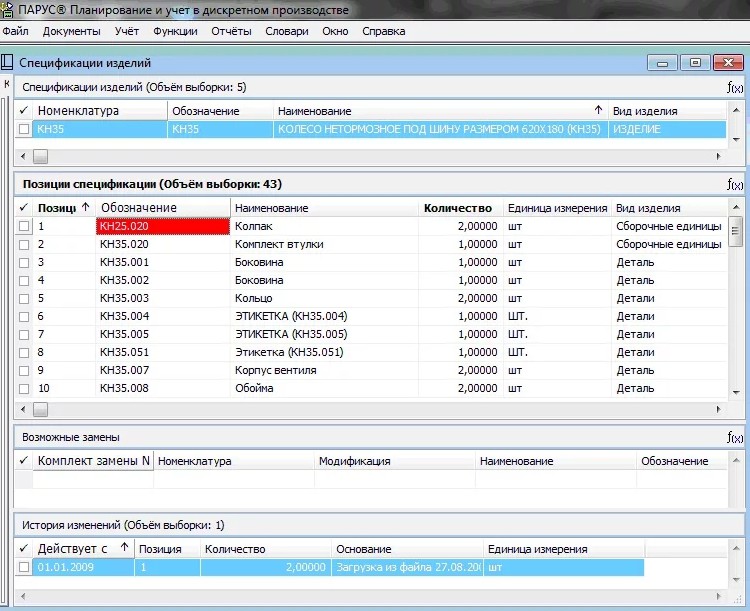Click the checkmark header icon in История изменений
Viewport: 750px width, 611px height.
click(24, 549)
